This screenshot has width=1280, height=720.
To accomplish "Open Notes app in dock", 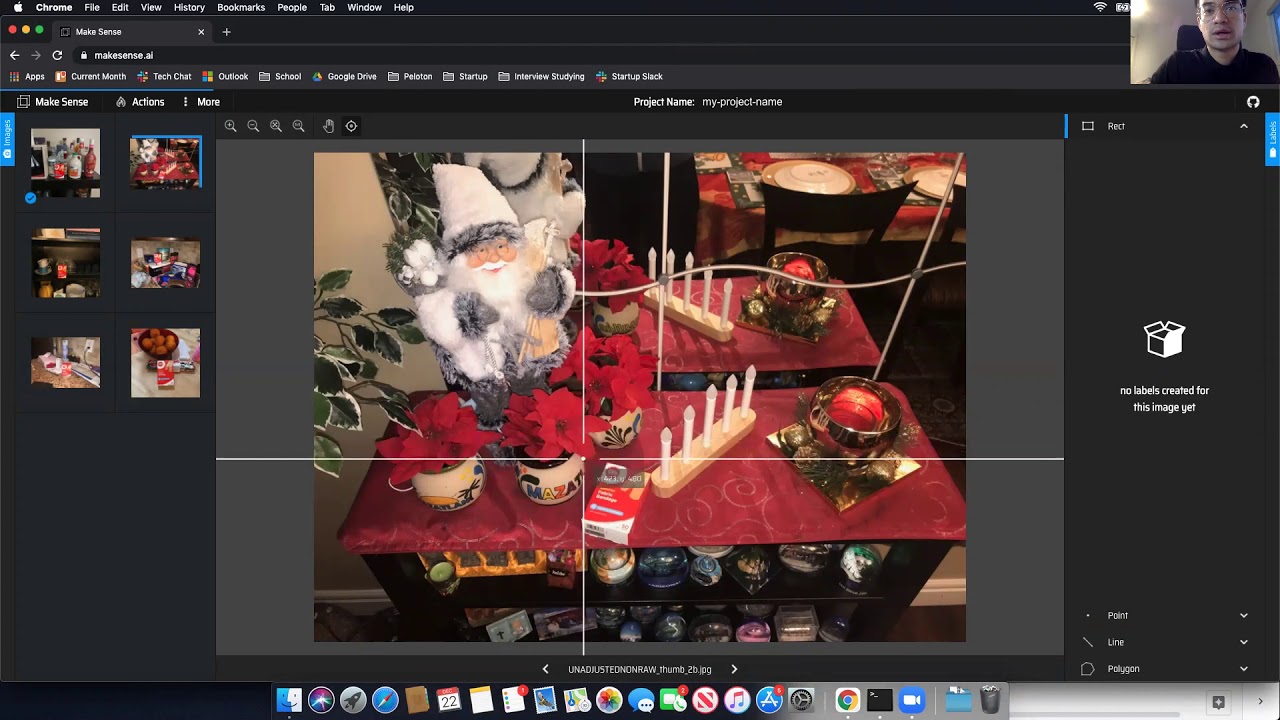I will pos(481,700).
